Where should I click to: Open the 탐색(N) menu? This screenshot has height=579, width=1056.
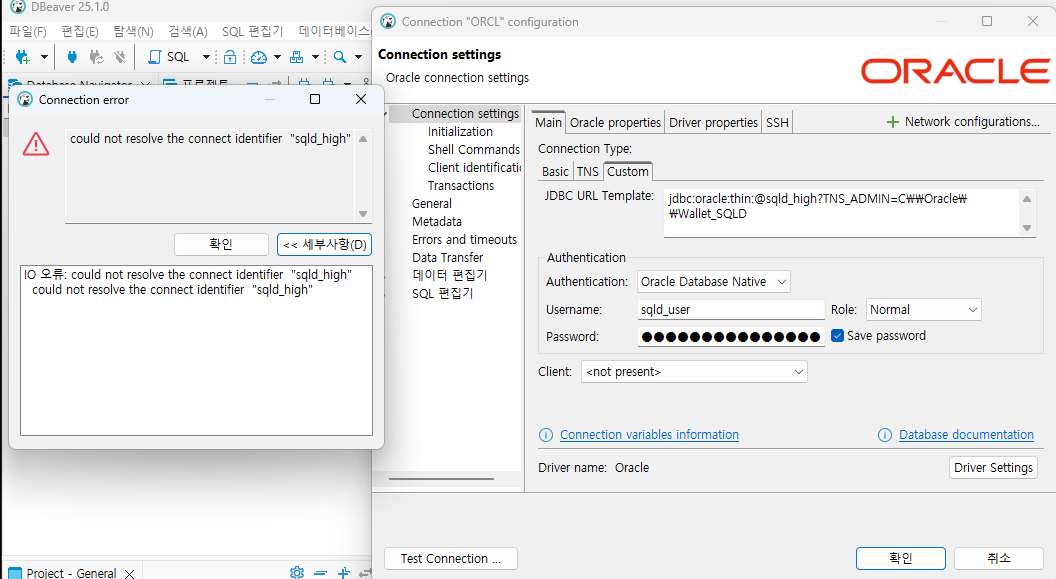tap(133, 32)
